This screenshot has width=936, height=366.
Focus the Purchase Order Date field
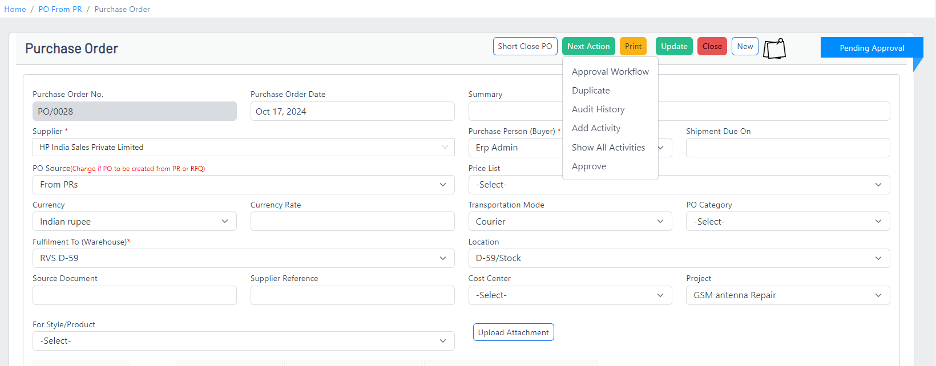coord(352,111)
